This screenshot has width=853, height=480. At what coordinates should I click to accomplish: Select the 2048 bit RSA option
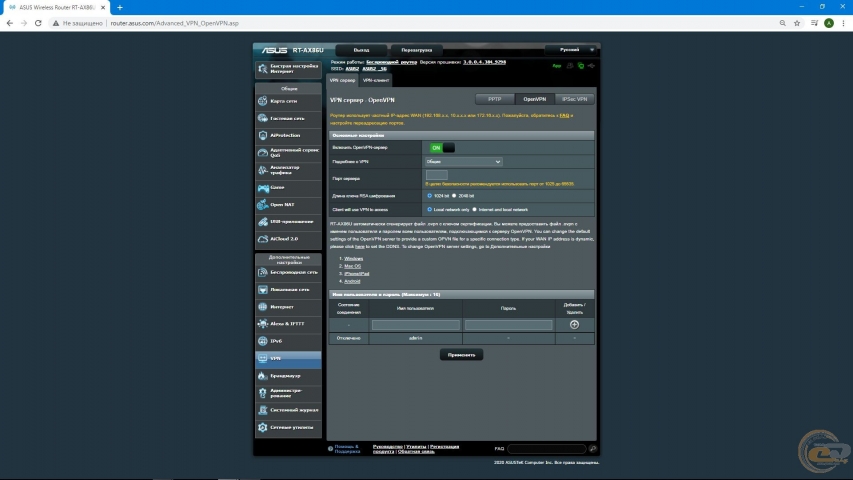(454, 195)
